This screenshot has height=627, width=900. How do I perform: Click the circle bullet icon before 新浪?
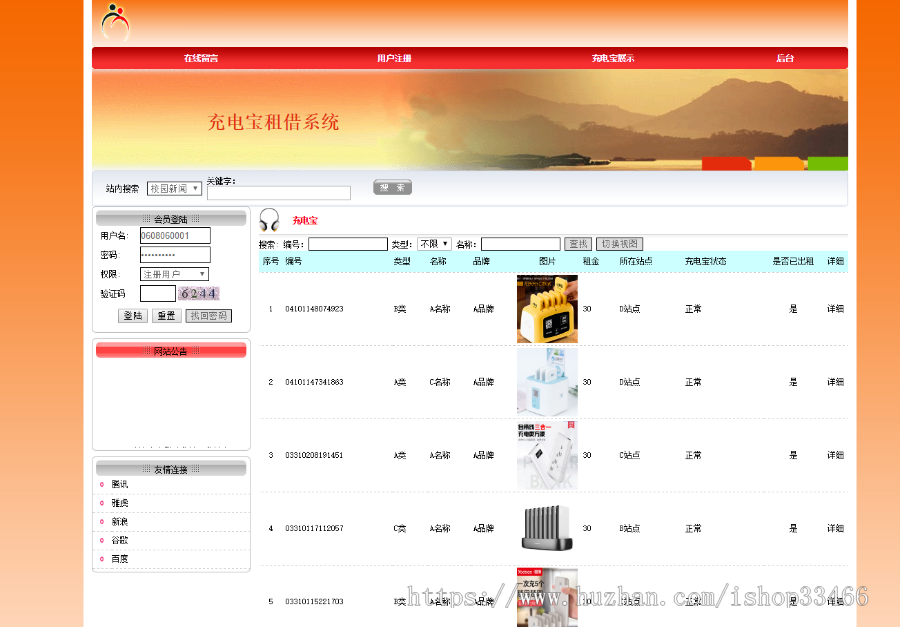point(100,523)
